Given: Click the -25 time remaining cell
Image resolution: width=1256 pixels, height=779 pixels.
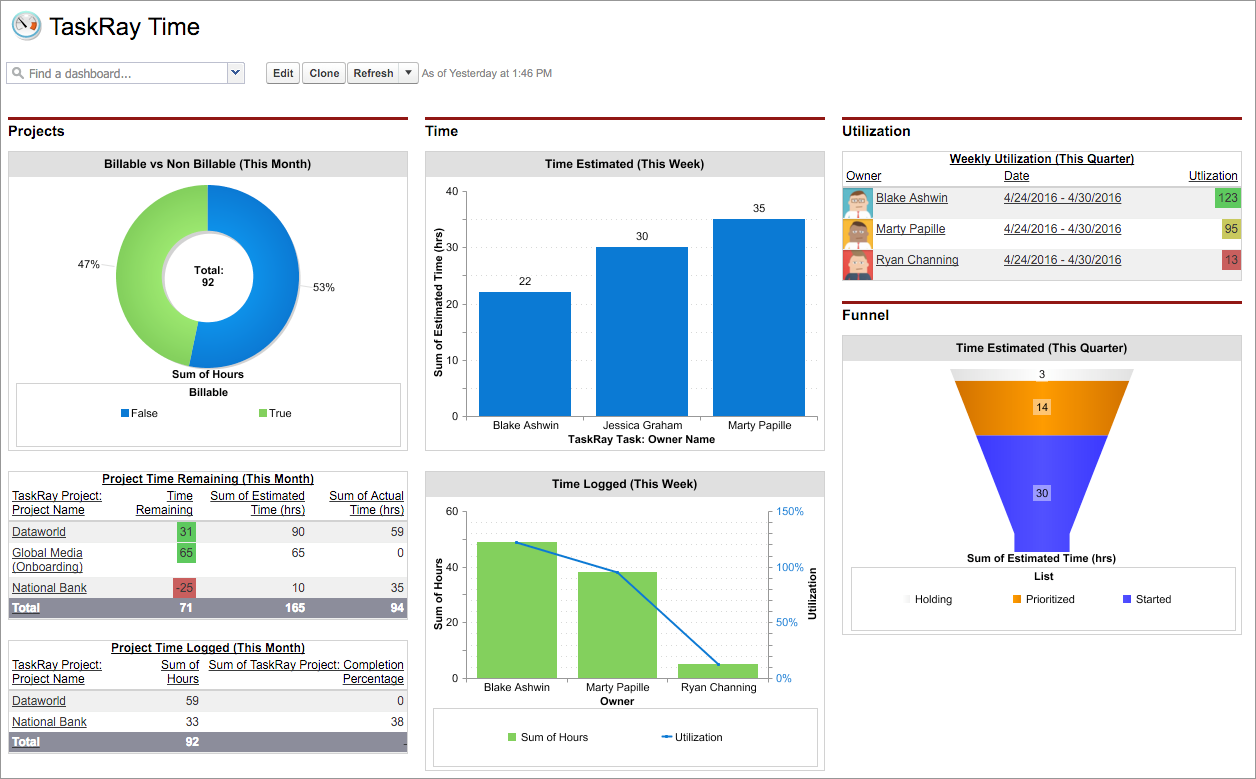Looking at the screenshot, I should (185, 588).
